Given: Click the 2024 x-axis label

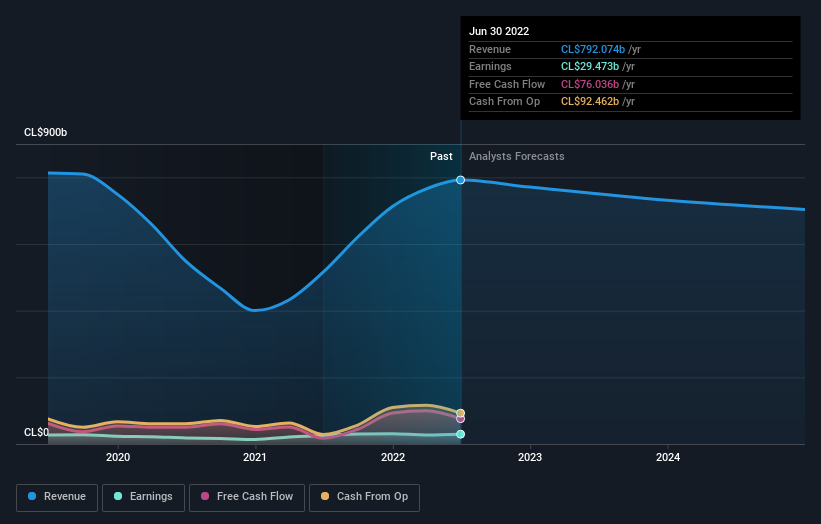Looking at the screenshot, I should 668,457.
